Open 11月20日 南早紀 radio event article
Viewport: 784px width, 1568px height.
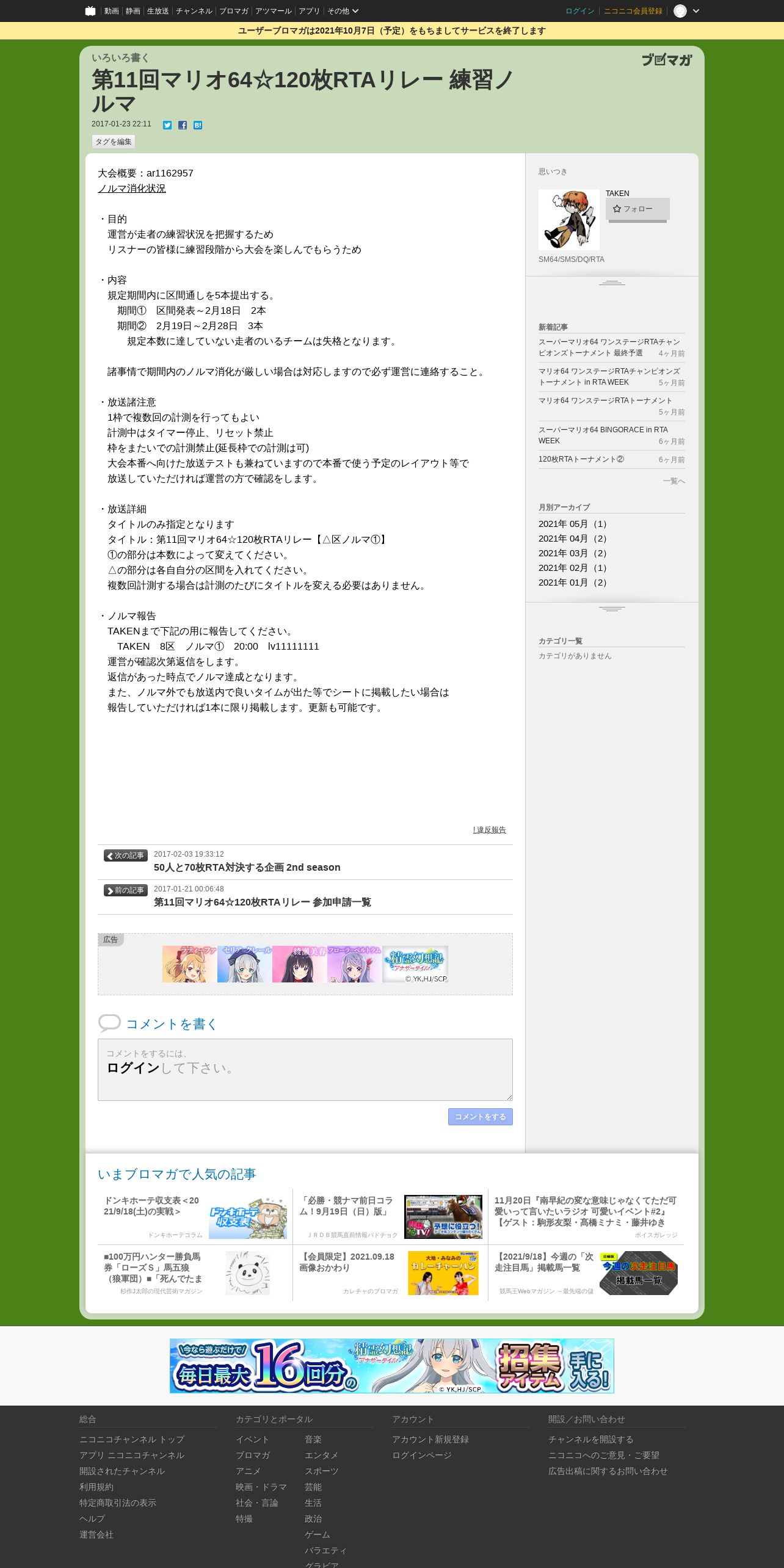(586, 1211)
